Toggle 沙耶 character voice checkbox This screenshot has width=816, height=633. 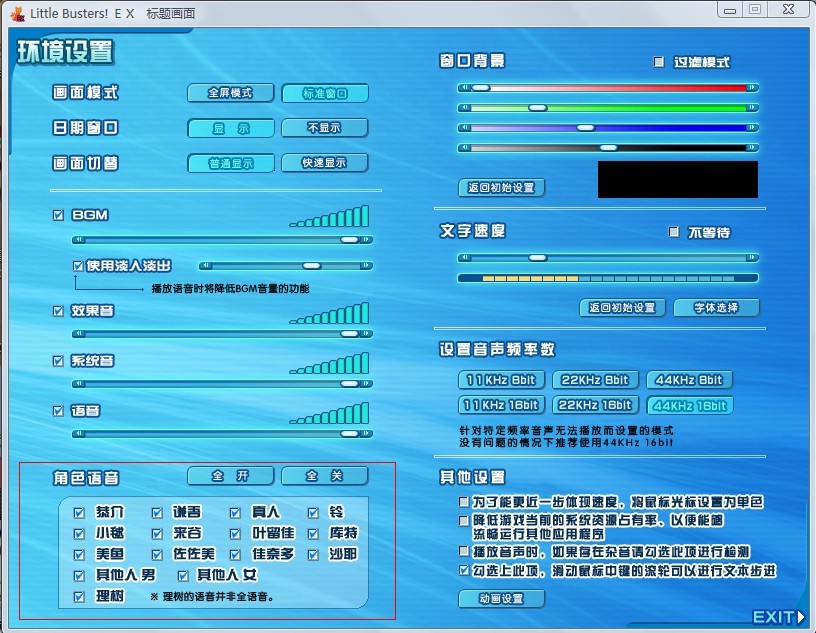pos(313,554)
